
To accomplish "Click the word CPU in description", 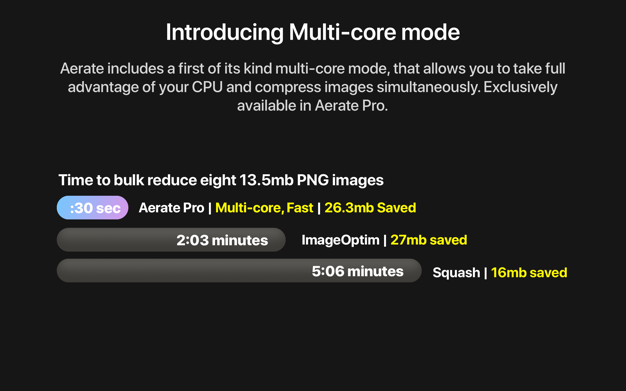I will [x=207, y=87].
